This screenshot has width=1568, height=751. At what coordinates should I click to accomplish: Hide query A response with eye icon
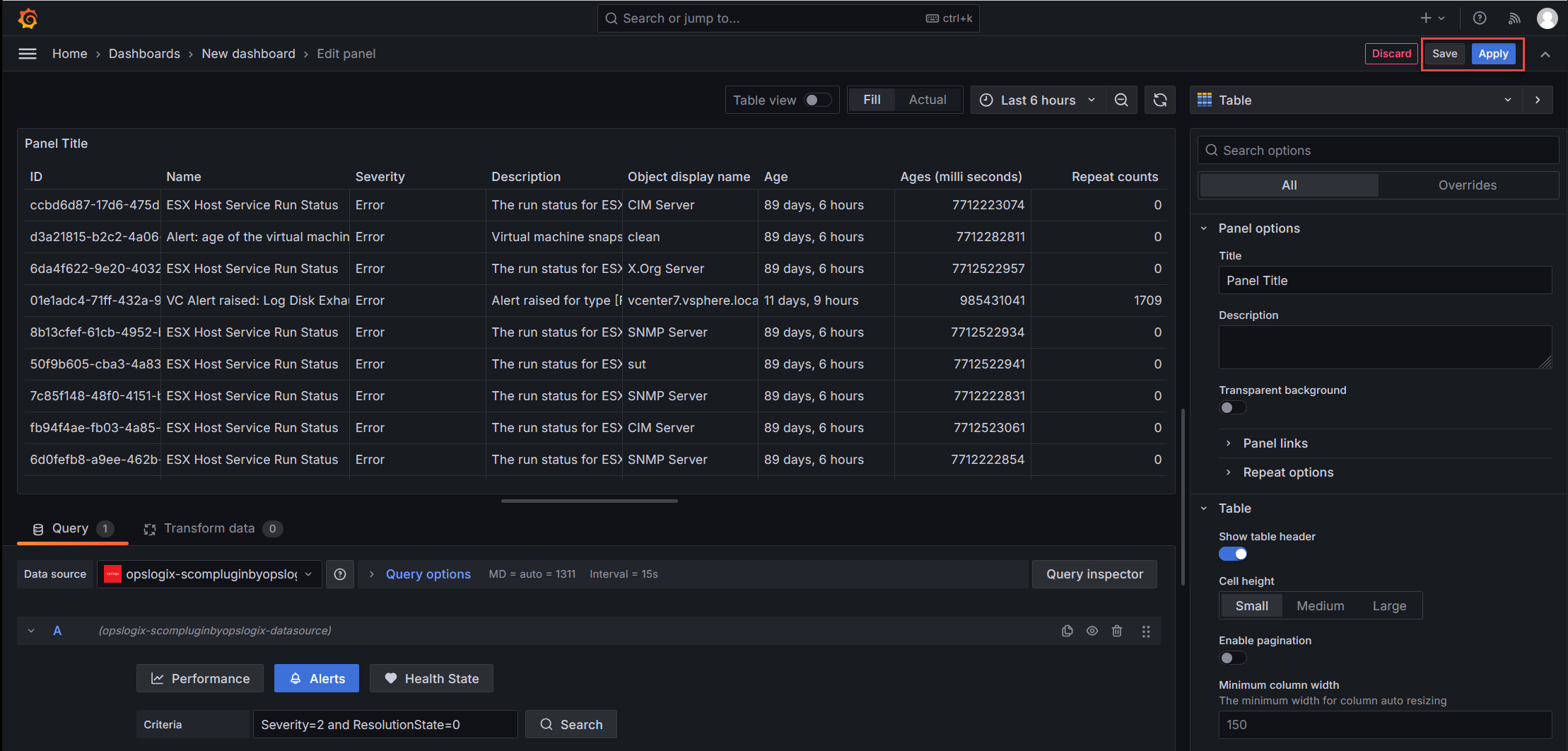coord(1092,631)
